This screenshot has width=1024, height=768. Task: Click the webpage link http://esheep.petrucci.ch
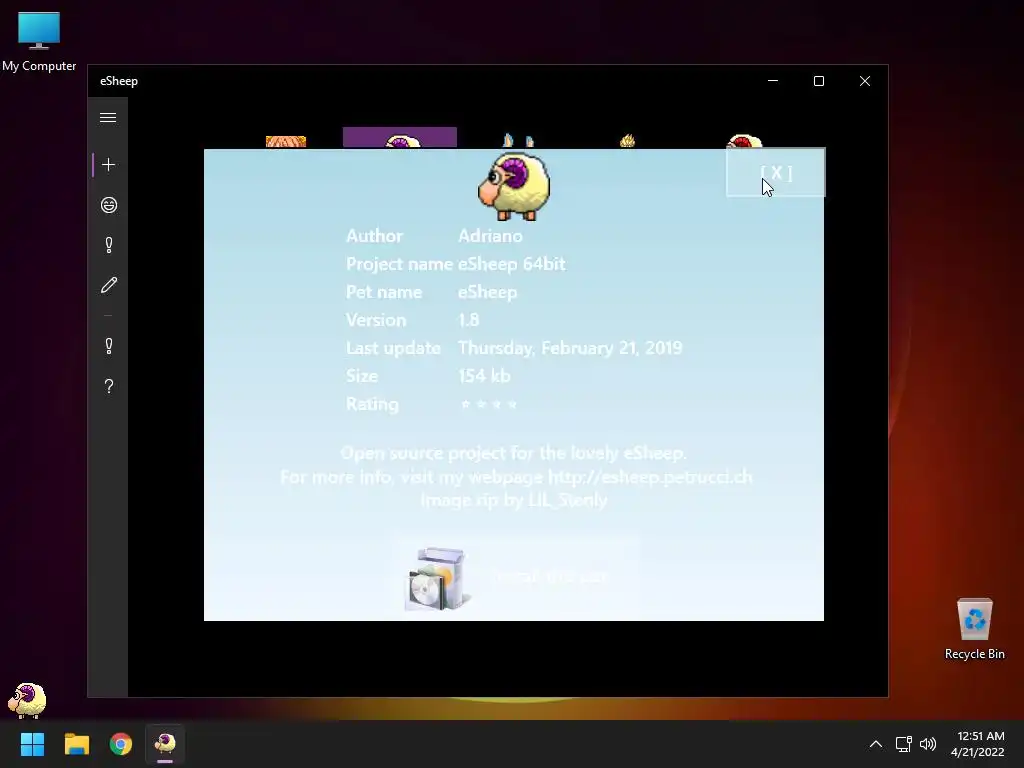click(x=650, y=477)
